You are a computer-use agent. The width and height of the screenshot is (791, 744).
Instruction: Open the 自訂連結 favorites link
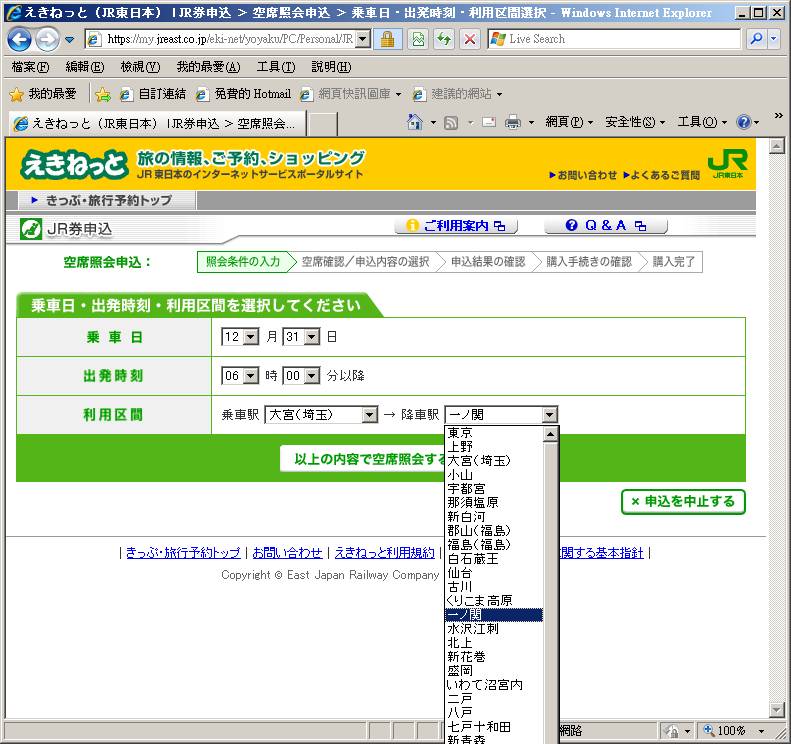click(153, 94)
